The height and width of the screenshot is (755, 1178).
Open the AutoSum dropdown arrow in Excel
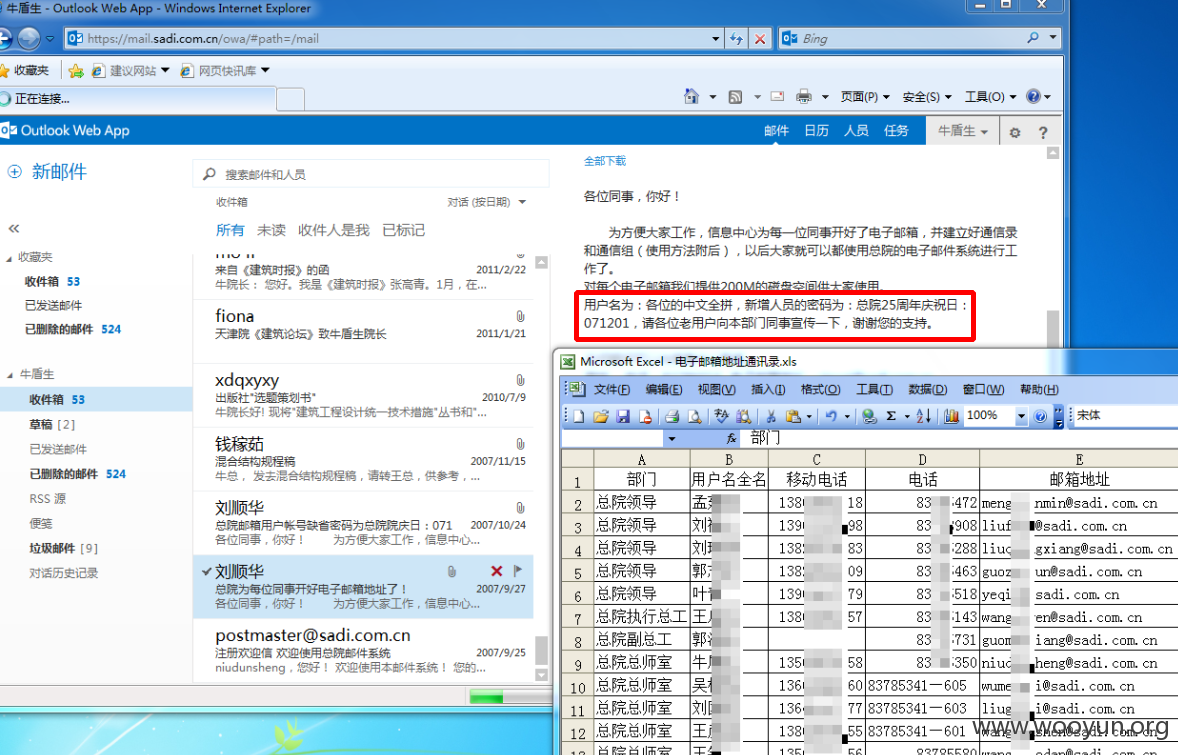coord(907,416)
